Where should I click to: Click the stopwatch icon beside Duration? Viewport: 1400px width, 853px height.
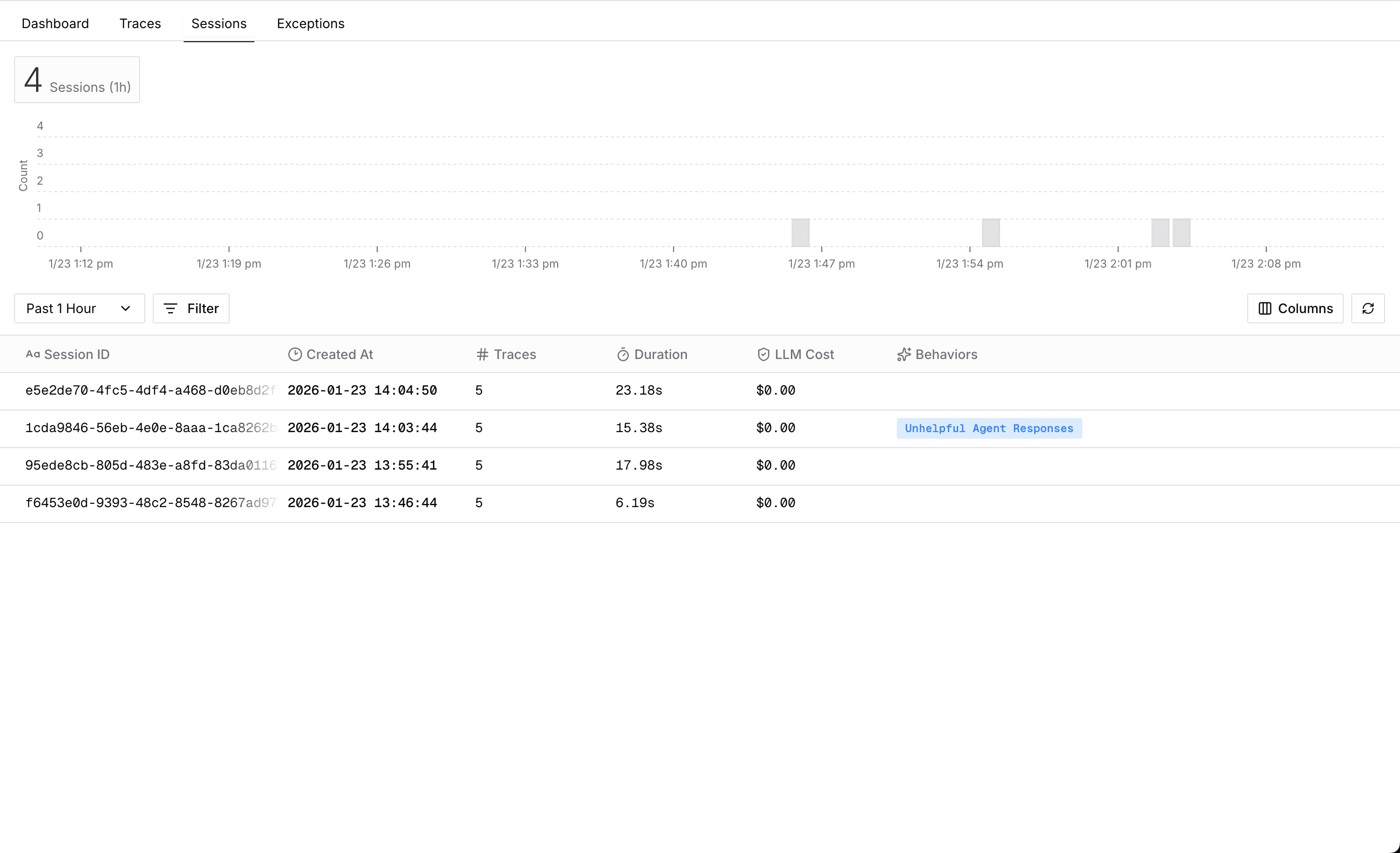pyautogui.click(x=623, y=355)
